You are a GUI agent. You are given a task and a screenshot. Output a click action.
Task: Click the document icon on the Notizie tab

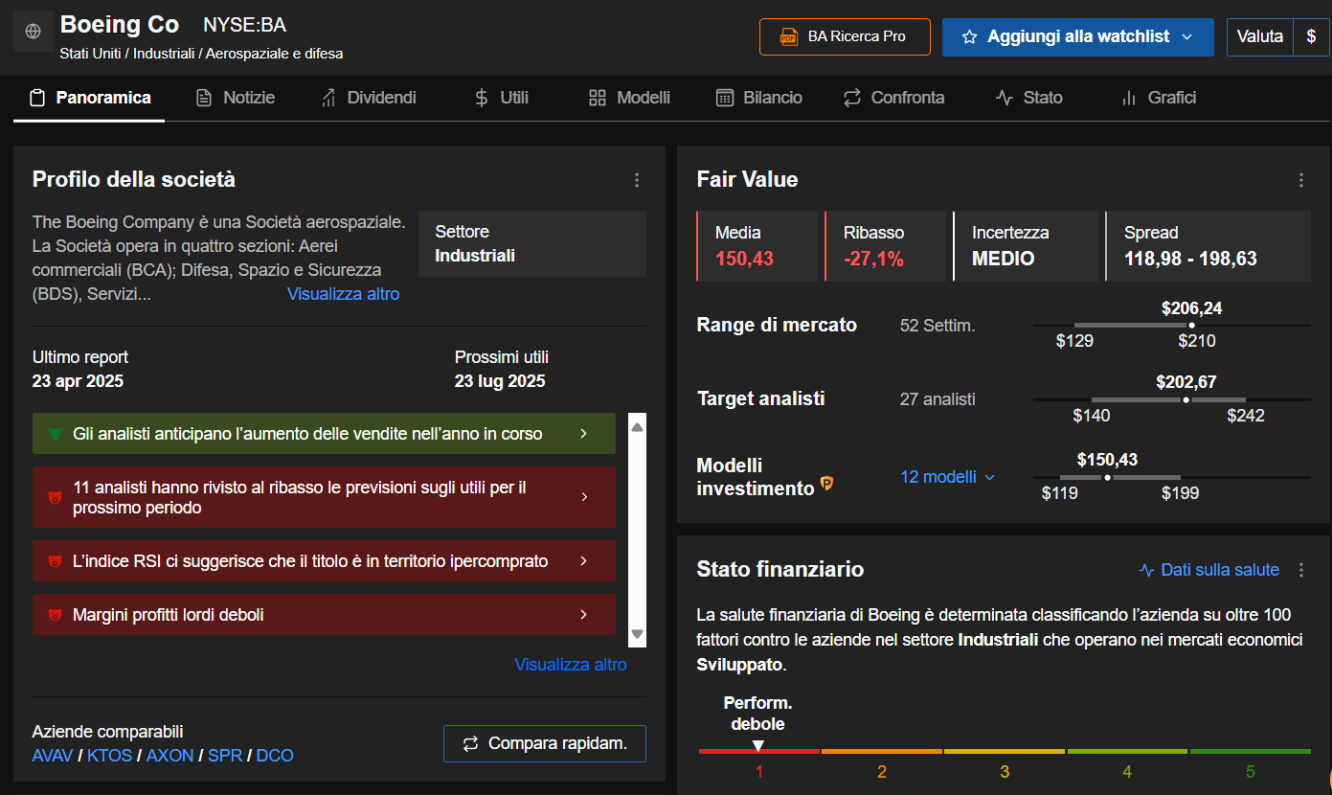click(x=204, y=98)
